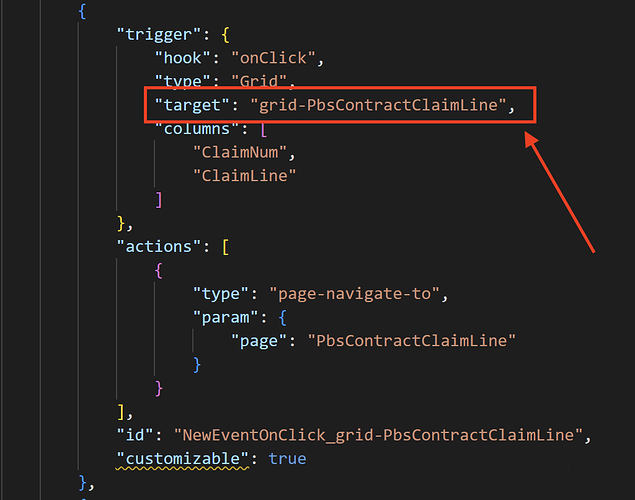This screenshot has height=500, width=635.
Task: Click the closing bracket of the columns array
Action: tap(159, 200)
